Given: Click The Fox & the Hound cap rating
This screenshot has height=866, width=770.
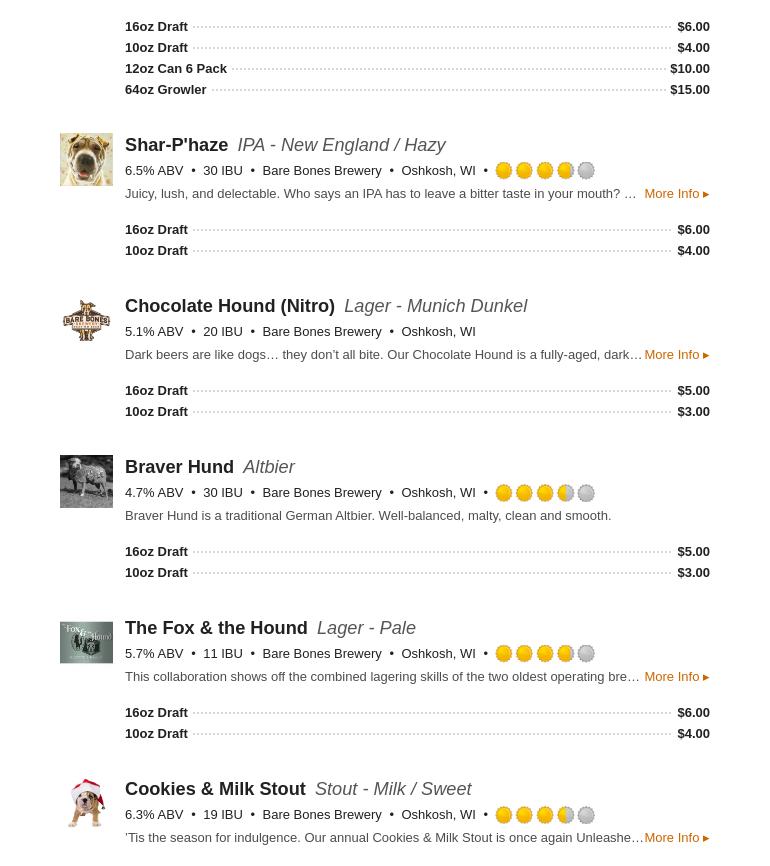Looking at the screenshot, I should pyautogui.click(x=545, y=653).
